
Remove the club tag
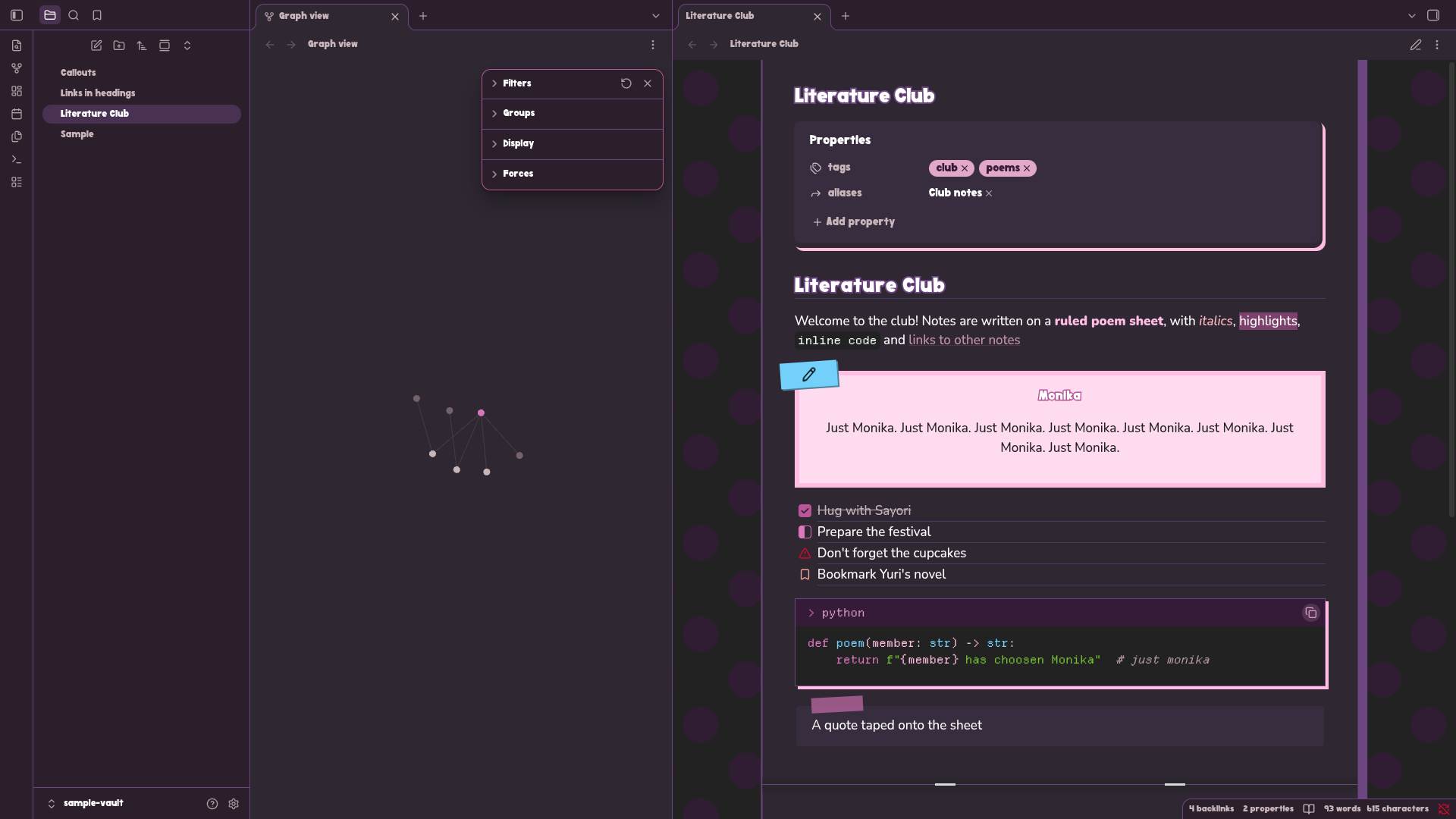point(965,168)
